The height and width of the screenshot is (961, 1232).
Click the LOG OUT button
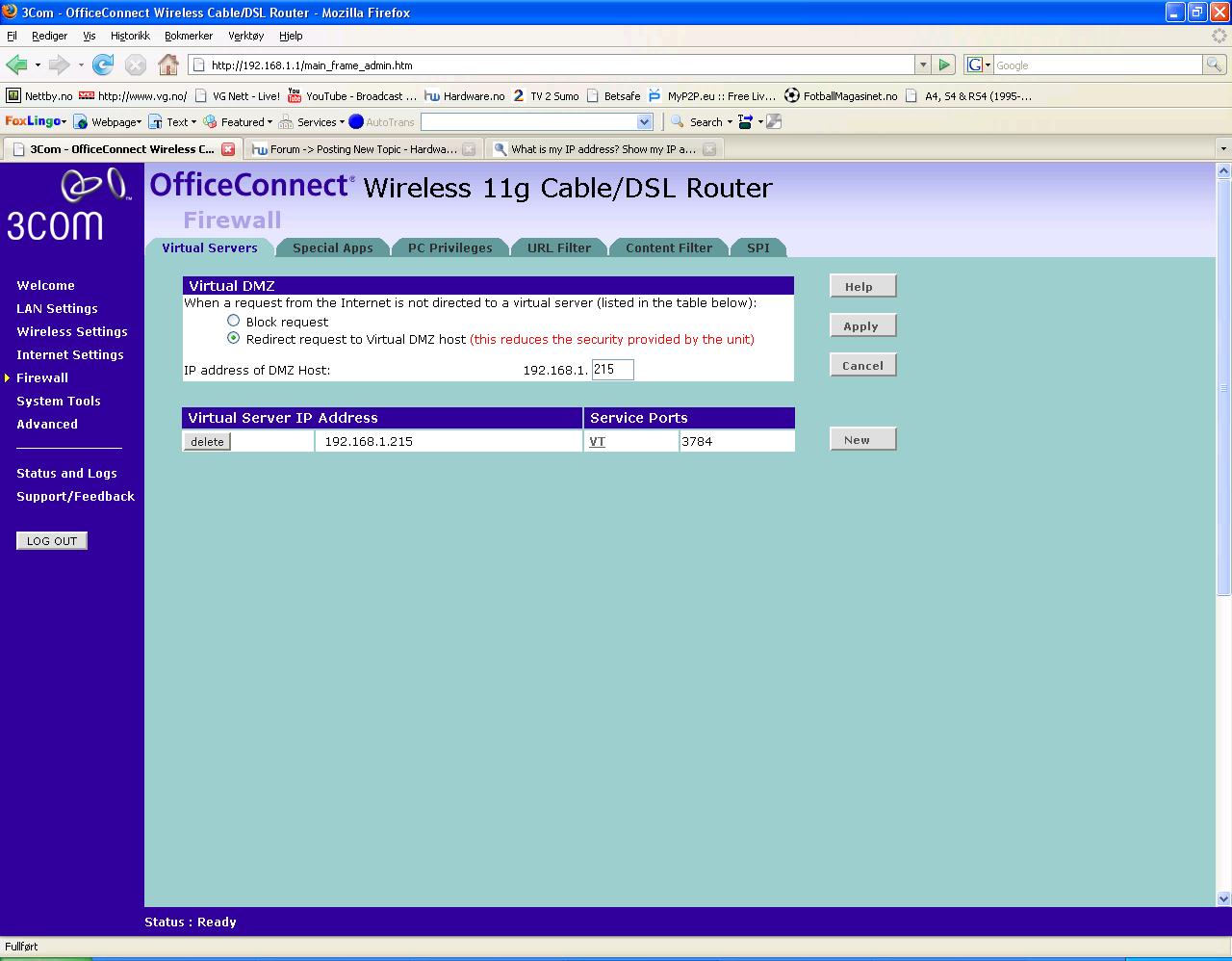click(x=52, y=540)
